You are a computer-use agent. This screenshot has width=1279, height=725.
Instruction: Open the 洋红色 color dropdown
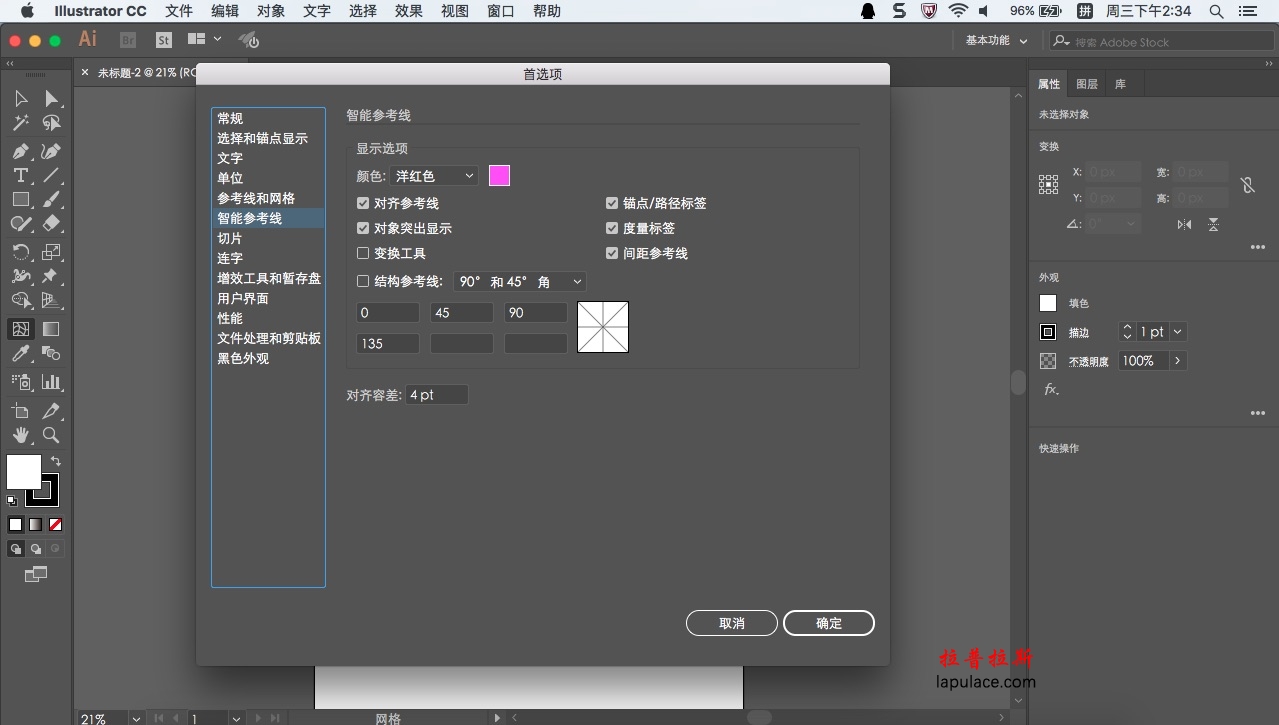(x=434, y=176)
